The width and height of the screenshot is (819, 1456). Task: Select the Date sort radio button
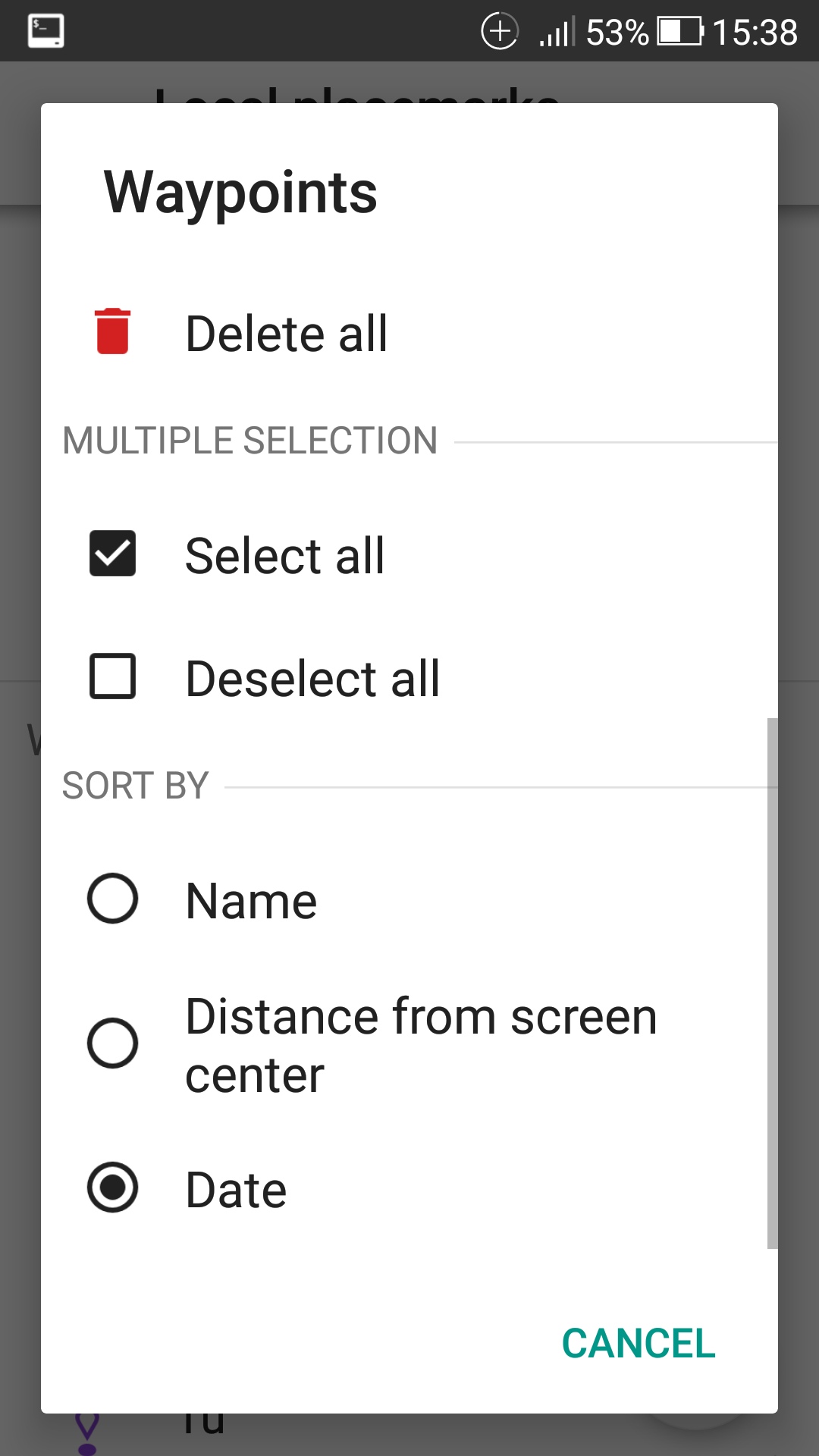coord(113,1188)
